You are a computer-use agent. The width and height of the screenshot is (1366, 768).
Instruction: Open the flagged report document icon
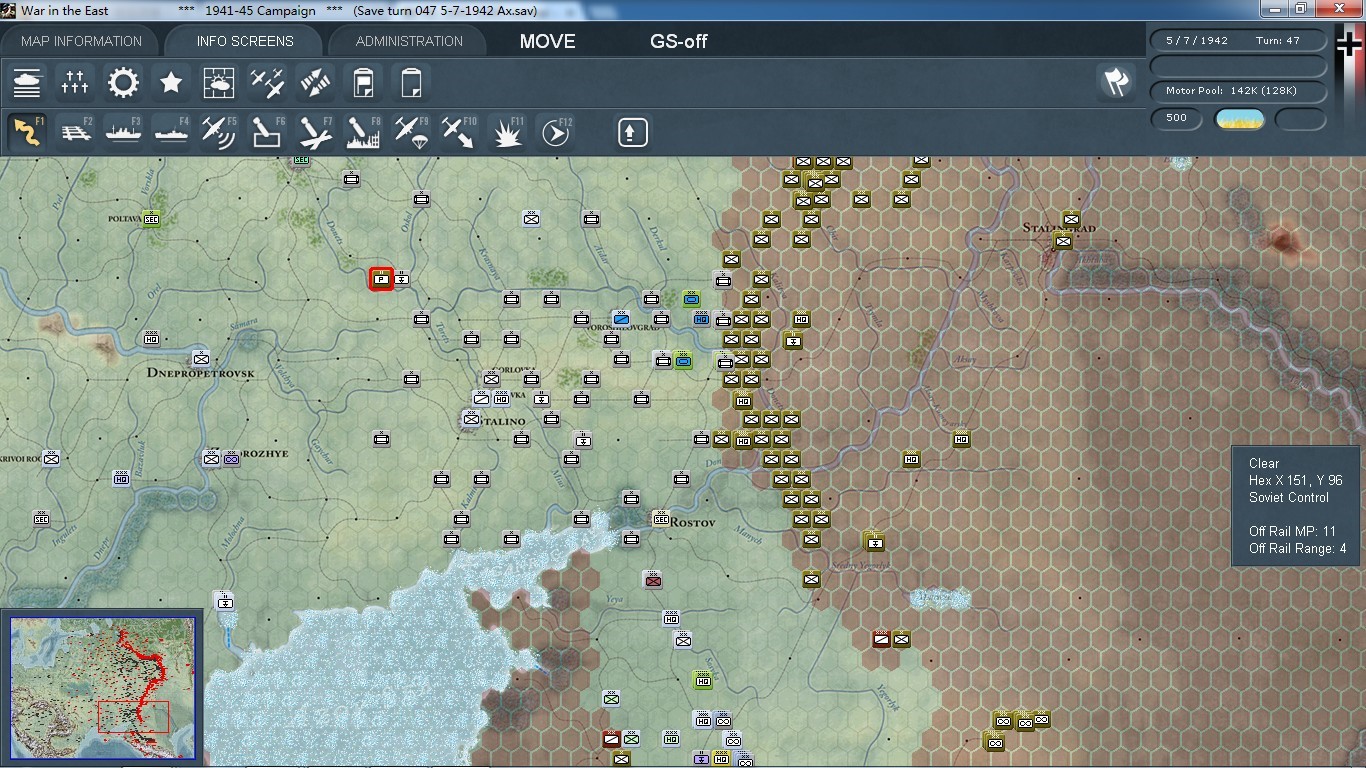(363, 83)
